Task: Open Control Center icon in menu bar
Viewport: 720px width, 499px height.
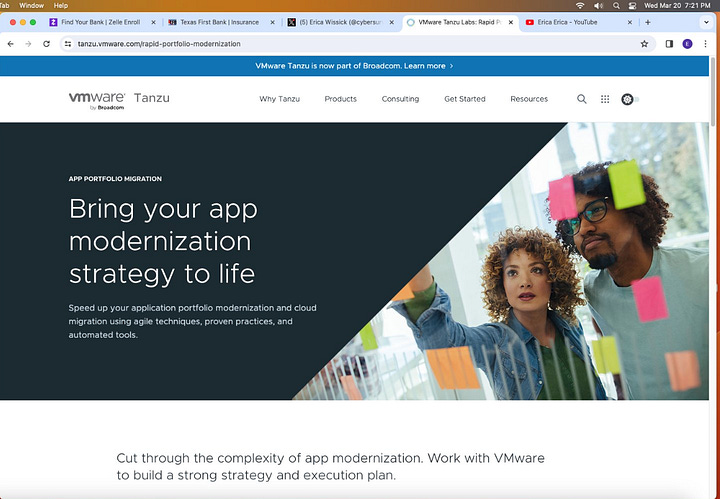Action: tap(632, 6)
